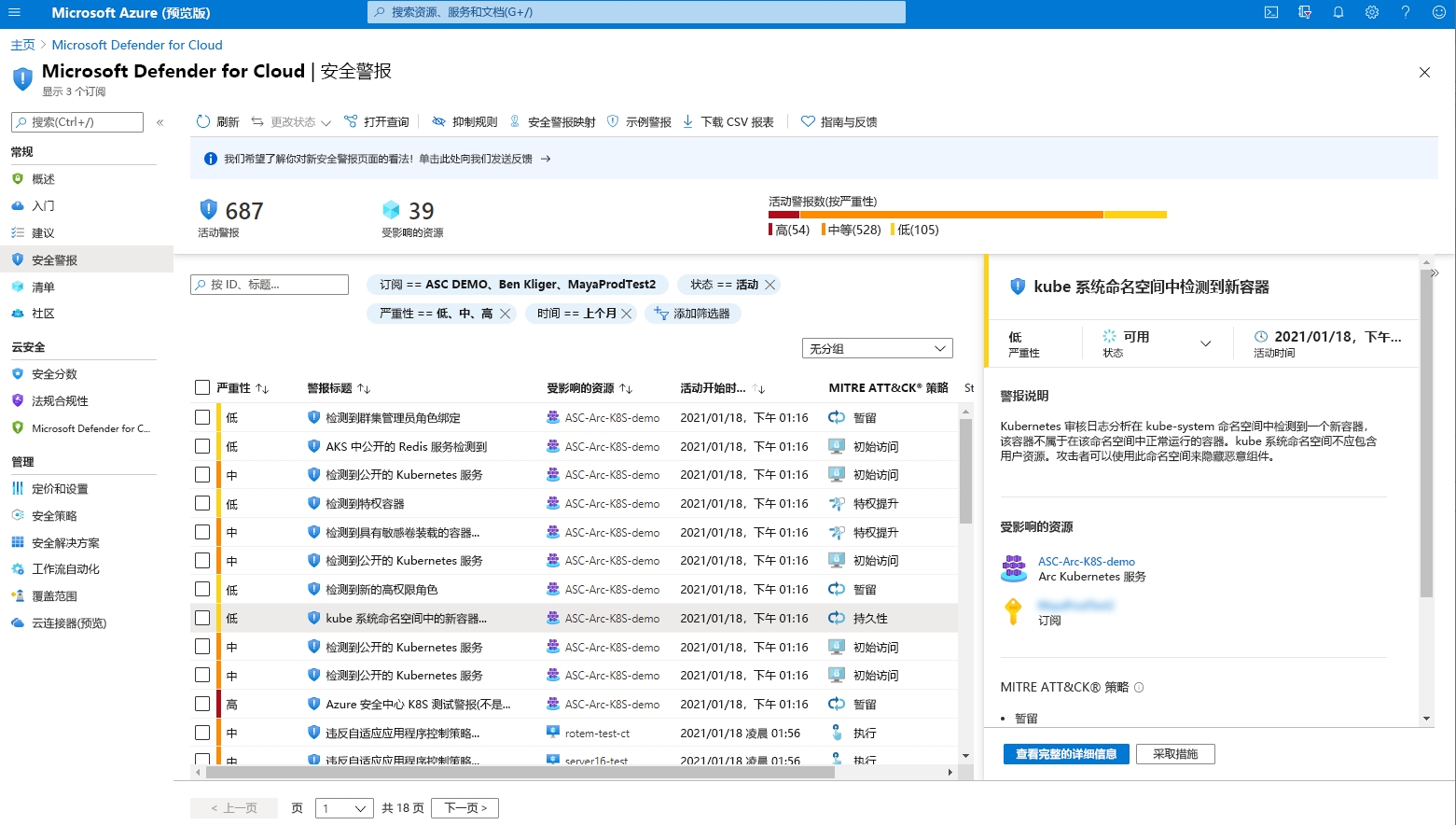Focus the global search resources field
Viewport: 1456px width, 825px height.
pos(636,12)
